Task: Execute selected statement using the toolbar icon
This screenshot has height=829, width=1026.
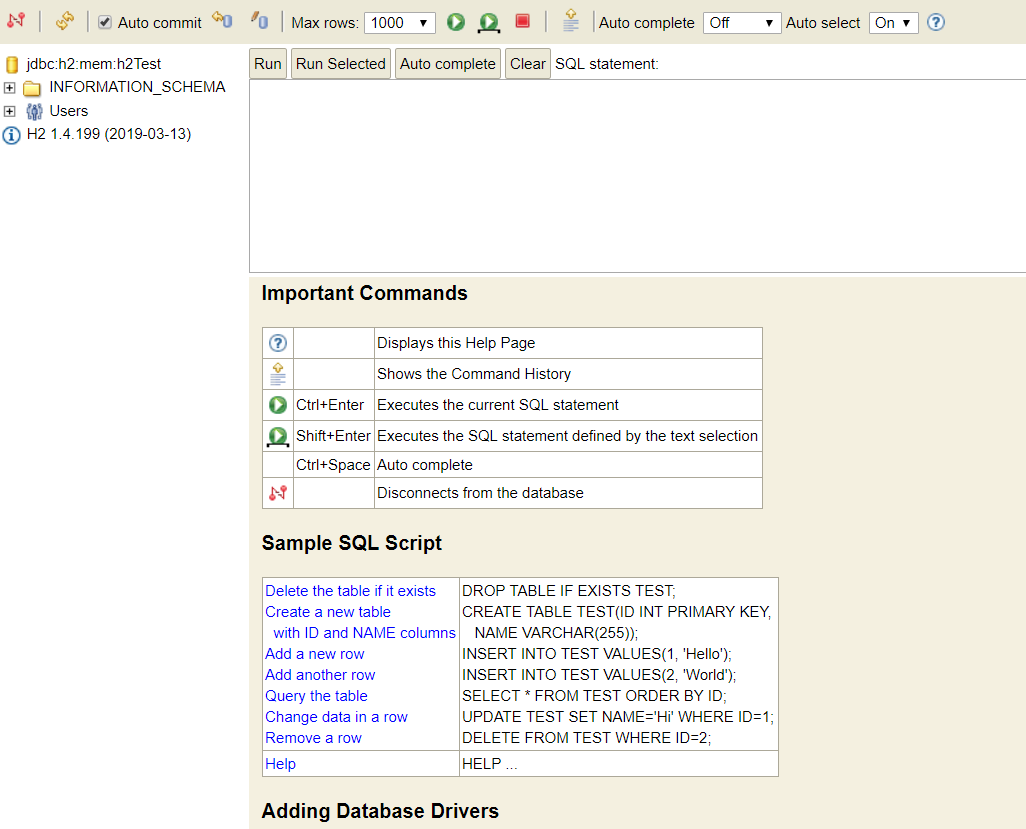Action: tap(488, 21)
